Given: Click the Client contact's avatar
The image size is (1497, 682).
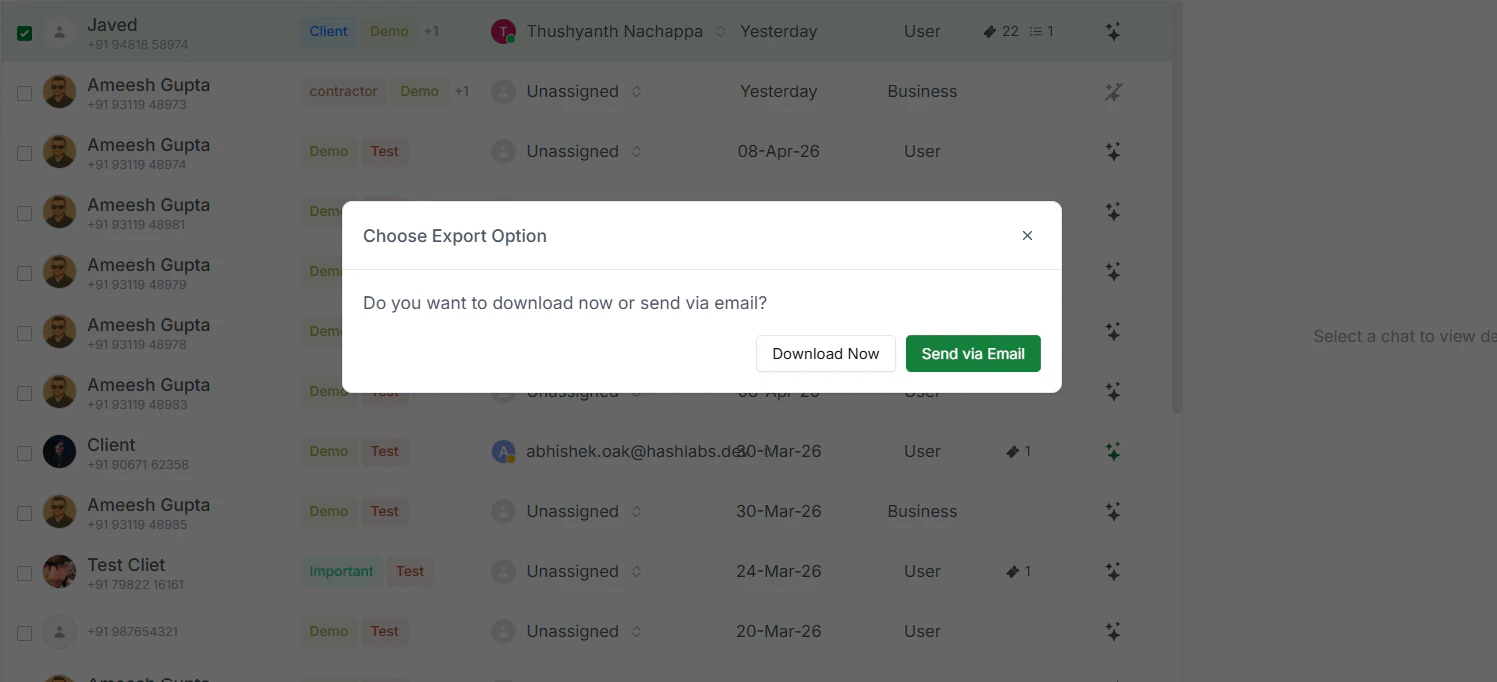Looking at the screenshot, I should [x=60, y=452].
